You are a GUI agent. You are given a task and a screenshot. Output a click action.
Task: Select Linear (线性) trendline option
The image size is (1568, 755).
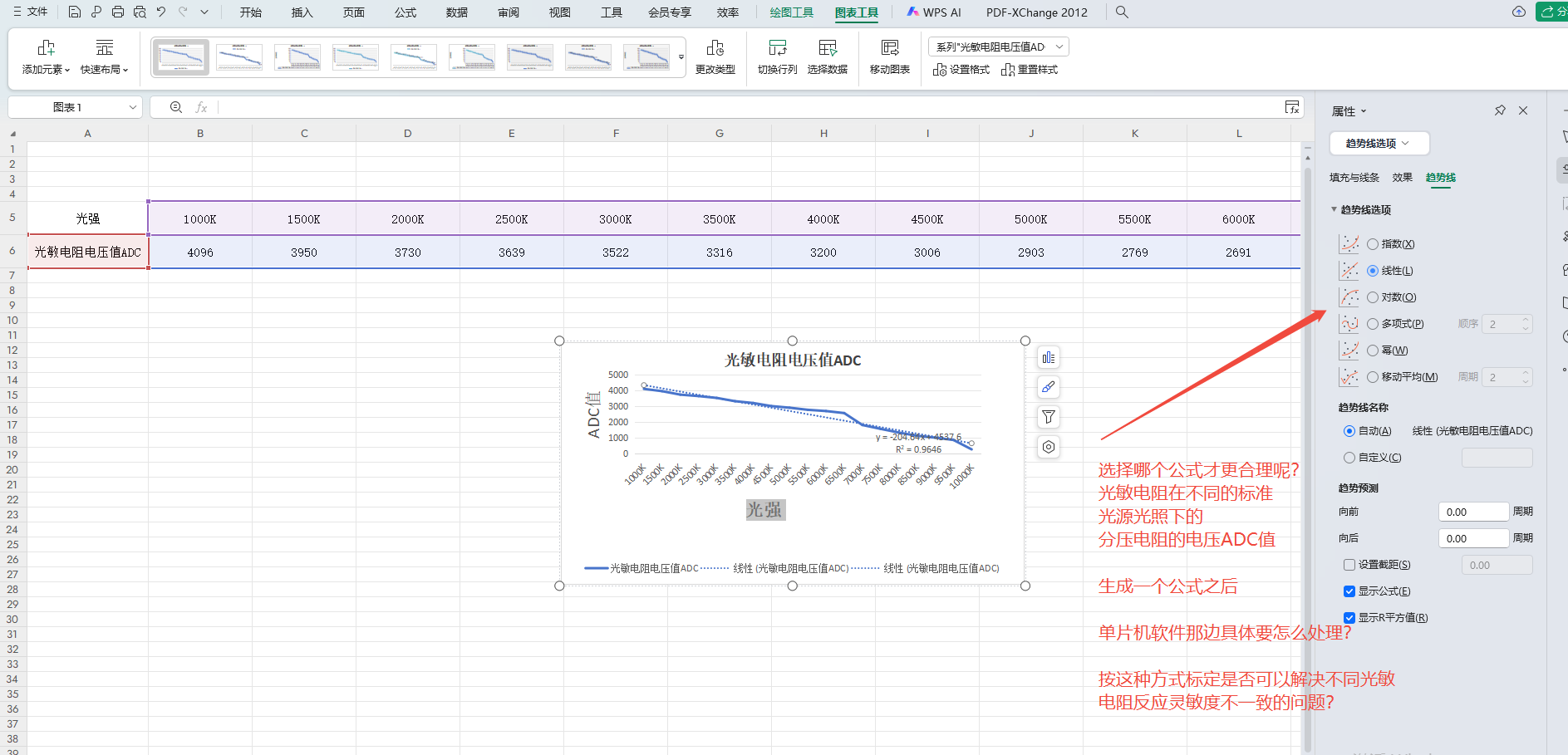pyautogui.click(x=1373, y=271)
